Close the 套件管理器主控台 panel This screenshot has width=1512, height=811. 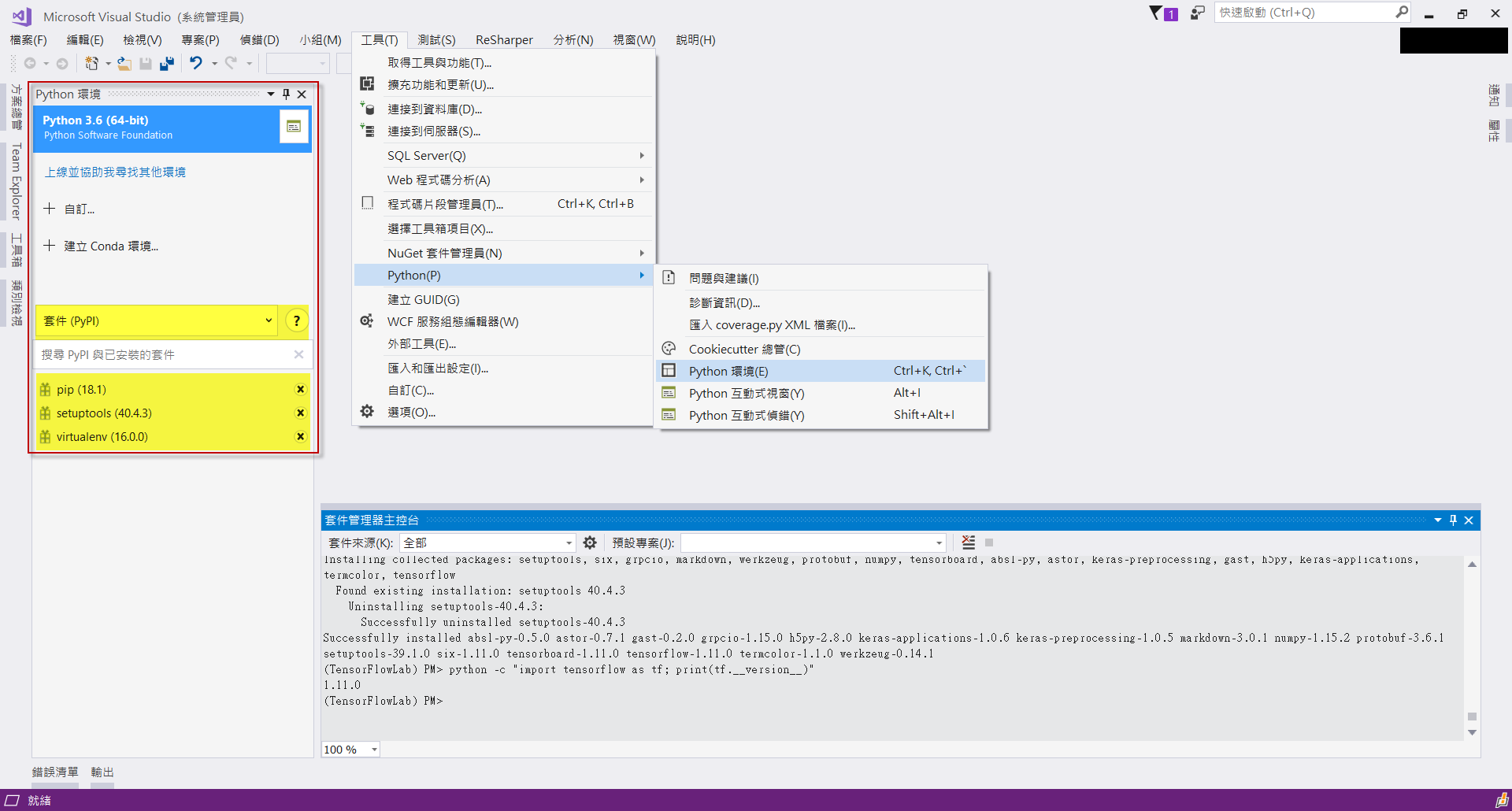pyautogui.click(x=1469, y=520)
